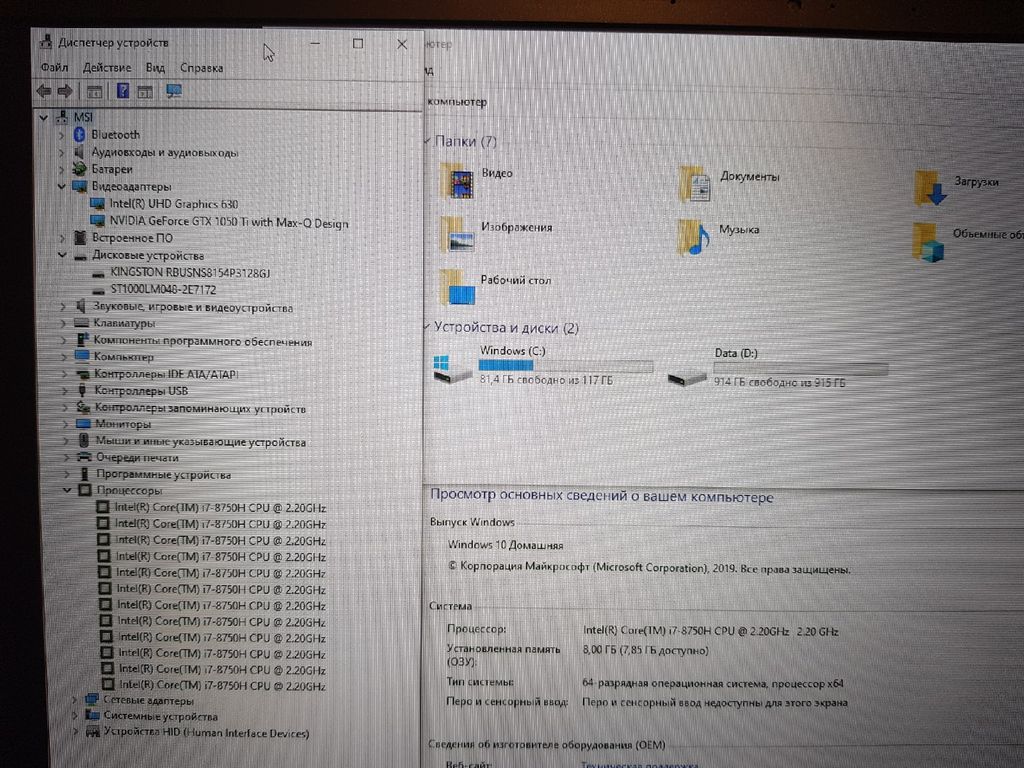Open the Файл menu

[x=54, y=67]
